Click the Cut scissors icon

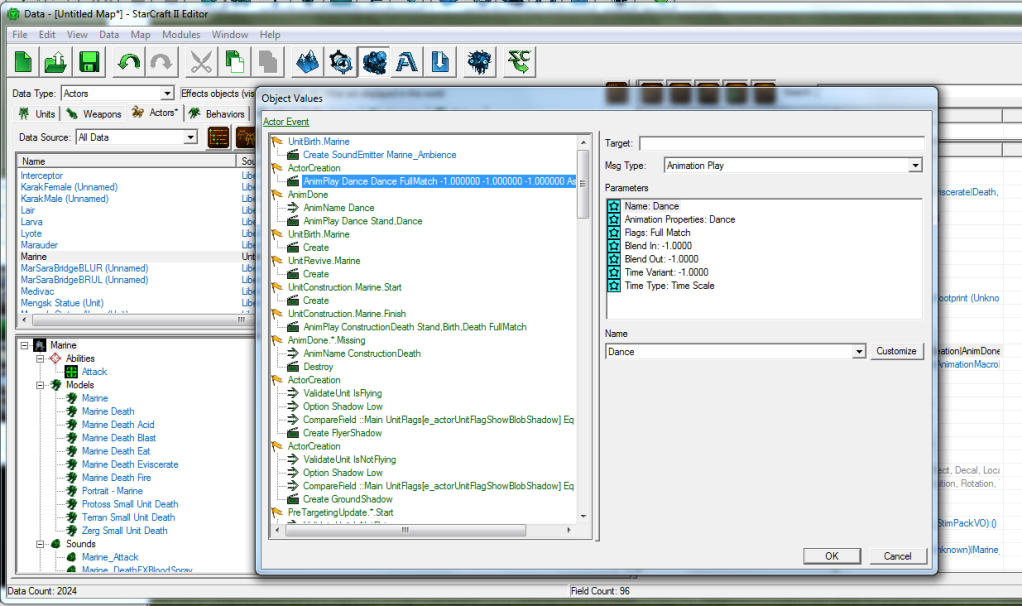pos(201,63)
